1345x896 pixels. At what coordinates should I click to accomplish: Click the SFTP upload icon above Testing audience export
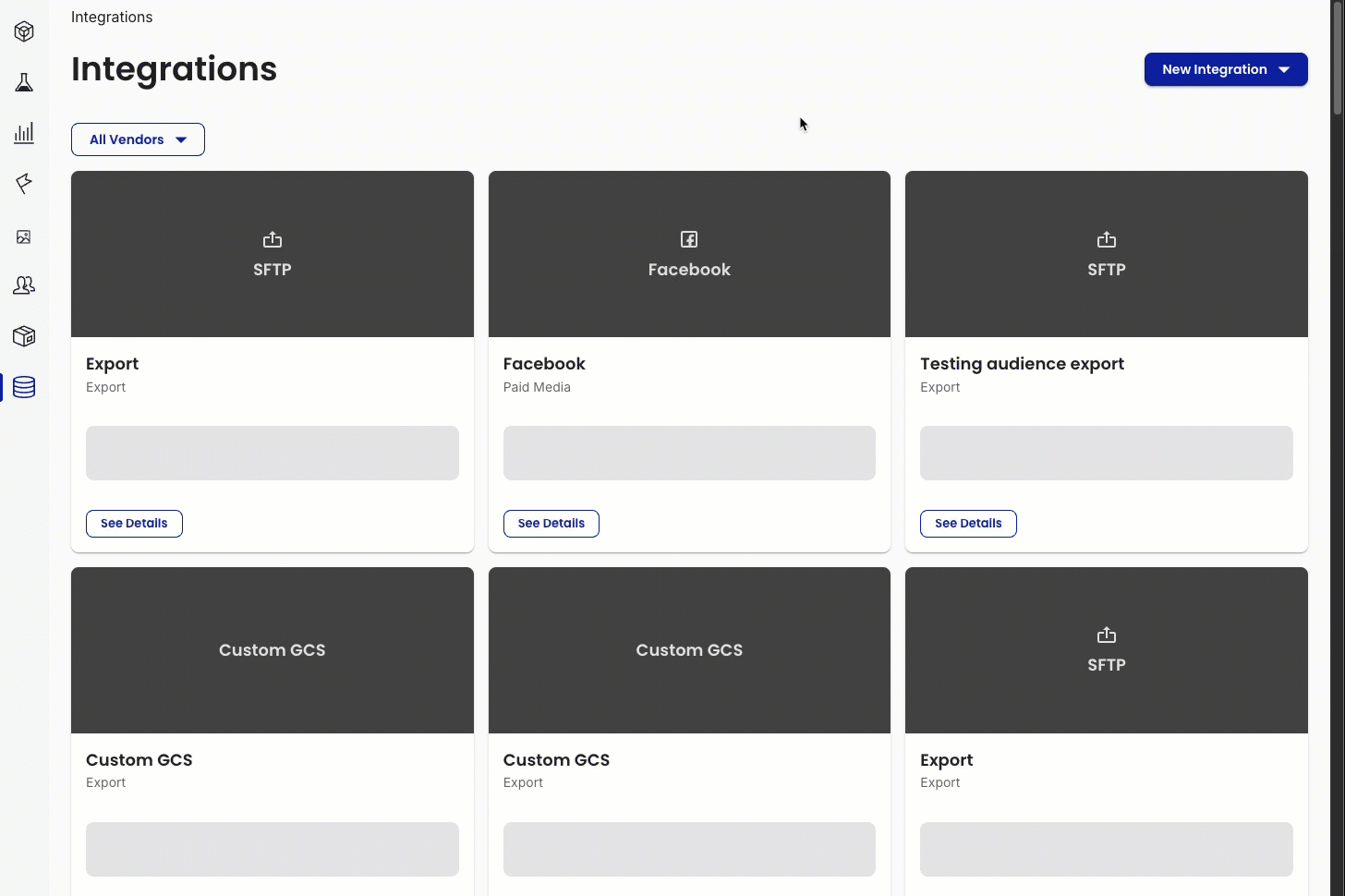pyautogui.click(x=1107, y=239)
